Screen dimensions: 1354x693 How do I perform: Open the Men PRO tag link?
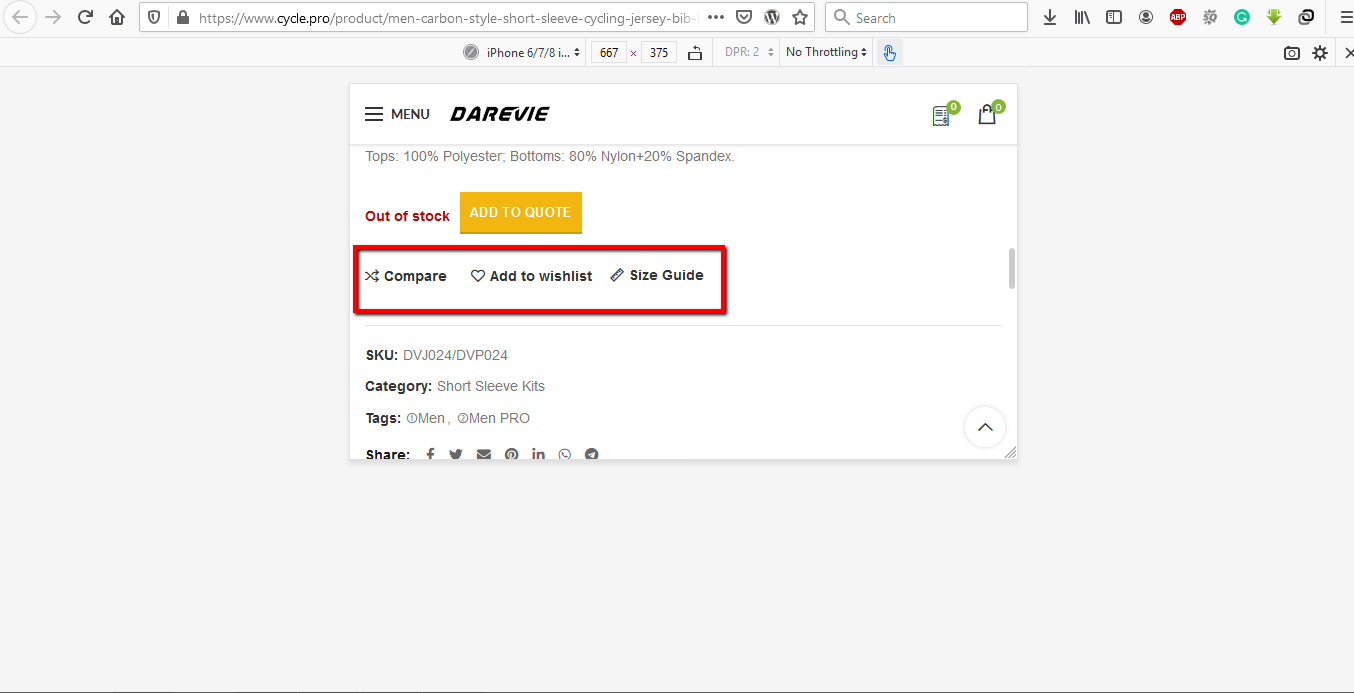pyautogui.click(x=494, y=418)
